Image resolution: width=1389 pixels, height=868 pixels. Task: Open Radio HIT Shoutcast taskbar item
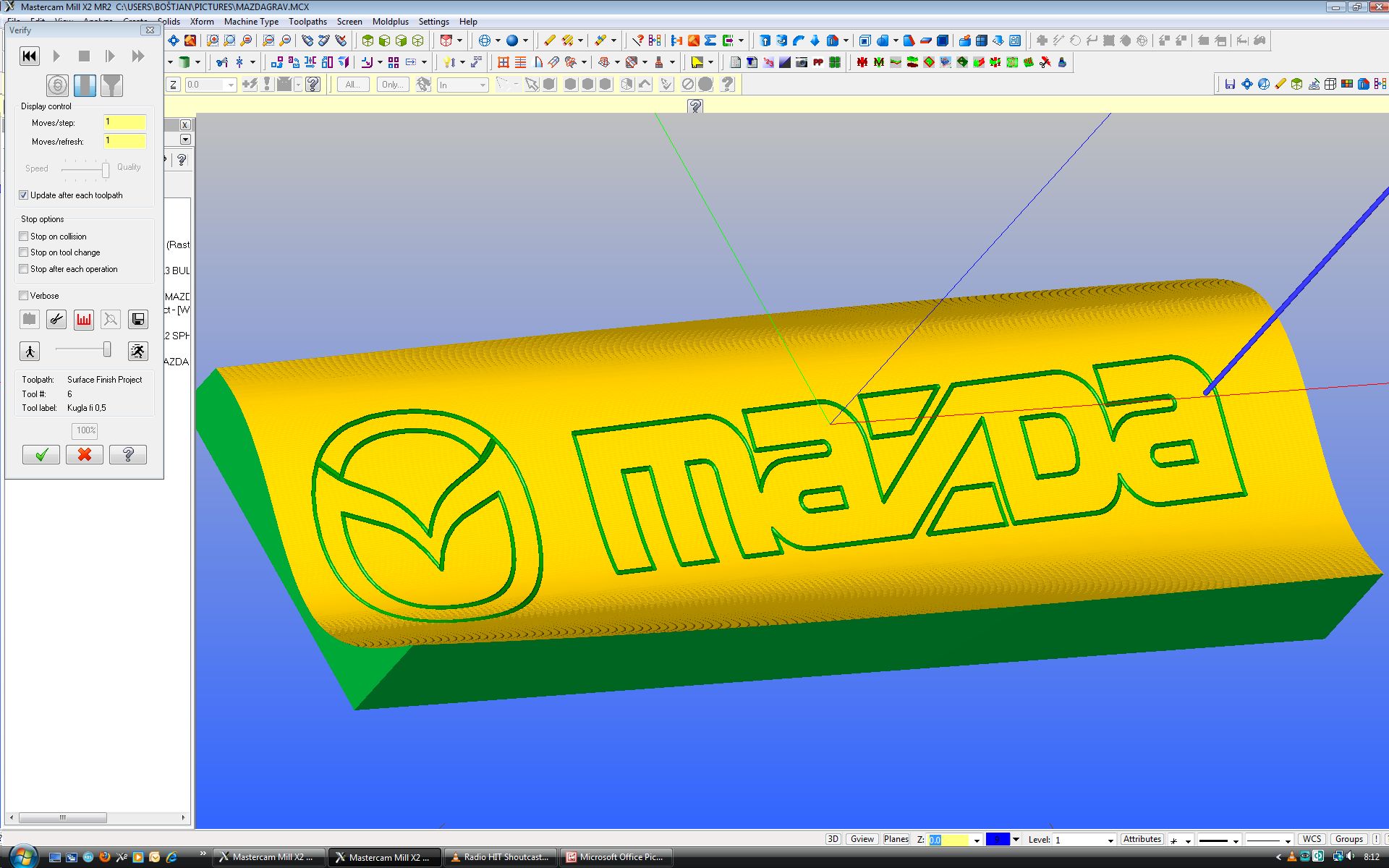pyautogui.click(x=500, y=857)
